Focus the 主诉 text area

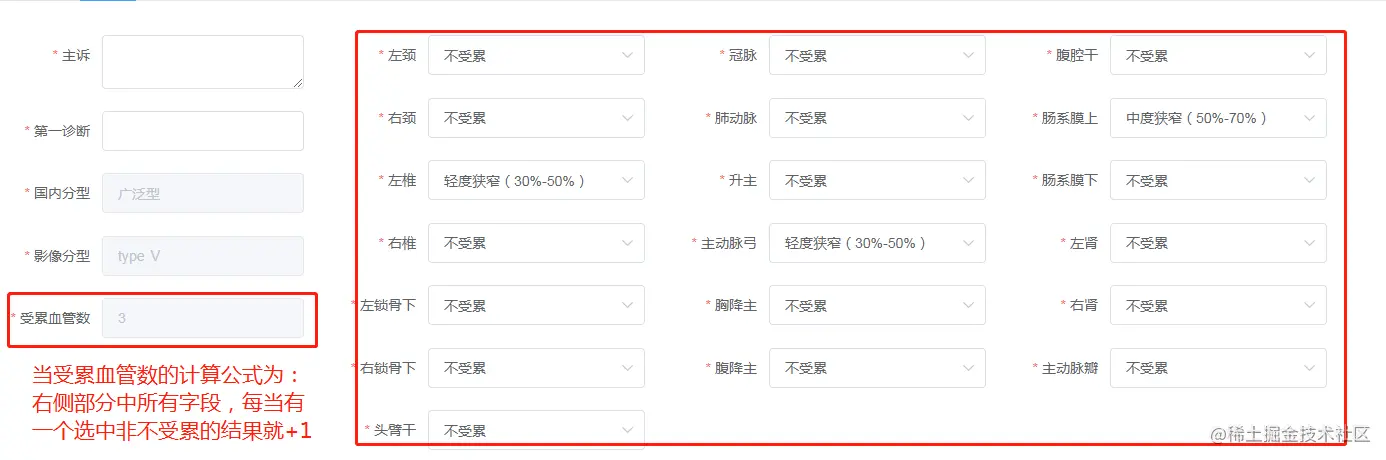[203, 62]
